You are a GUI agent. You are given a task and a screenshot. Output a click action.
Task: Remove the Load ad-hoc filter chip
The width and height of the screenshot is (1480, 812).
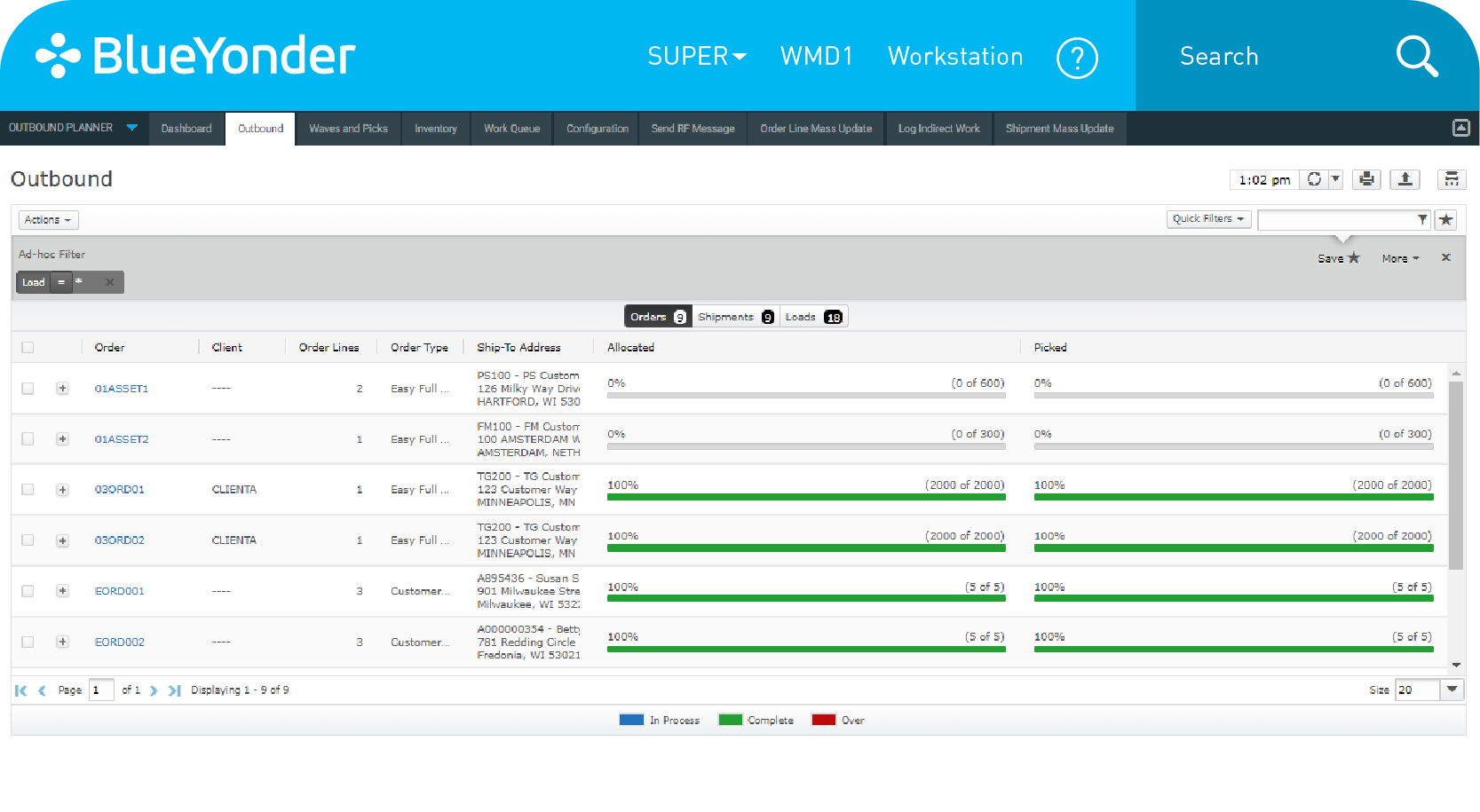[x=109, y=282]
